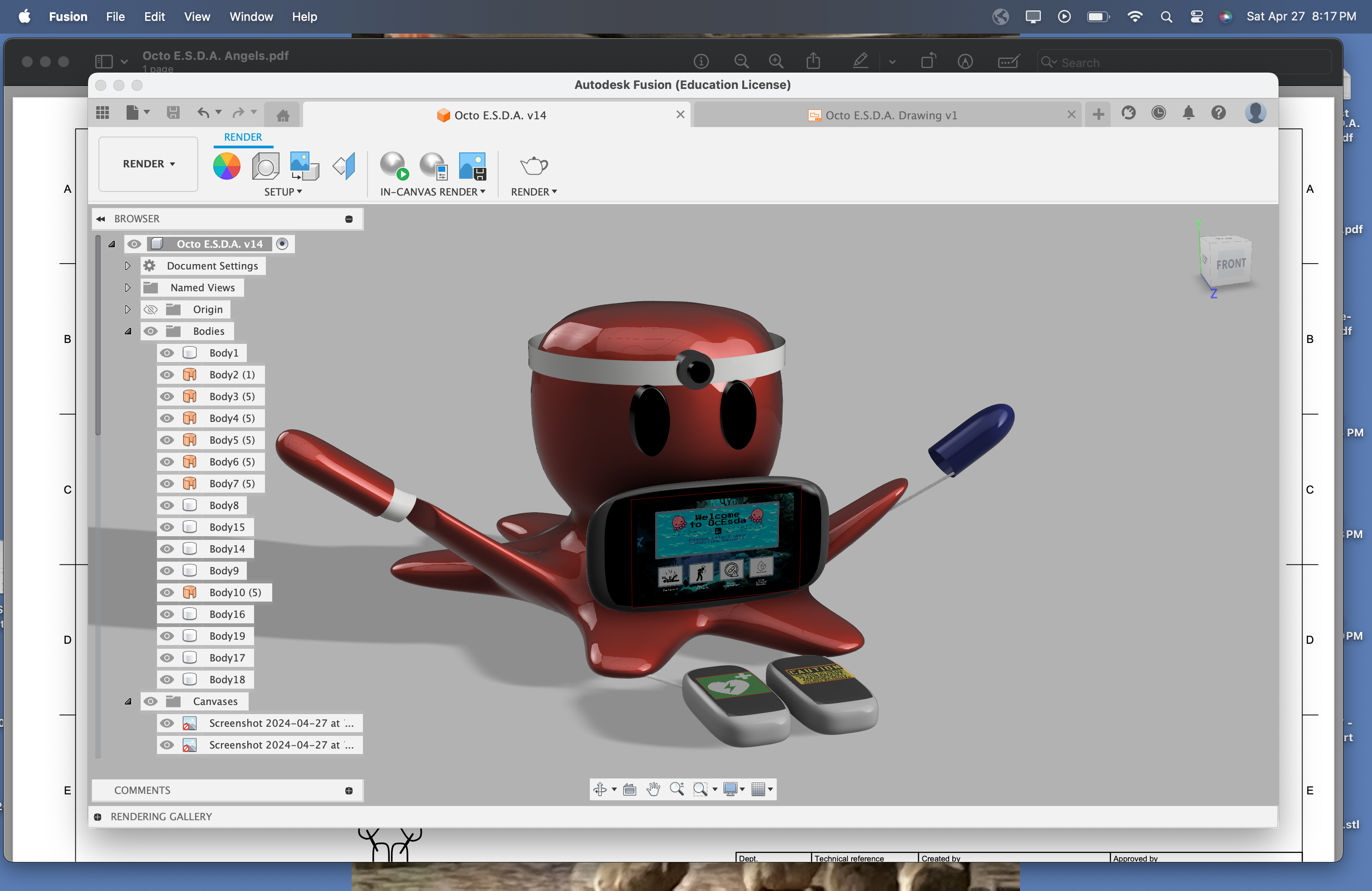
Task: Hide Body1 using its eye icon
Action: point(167,352)
